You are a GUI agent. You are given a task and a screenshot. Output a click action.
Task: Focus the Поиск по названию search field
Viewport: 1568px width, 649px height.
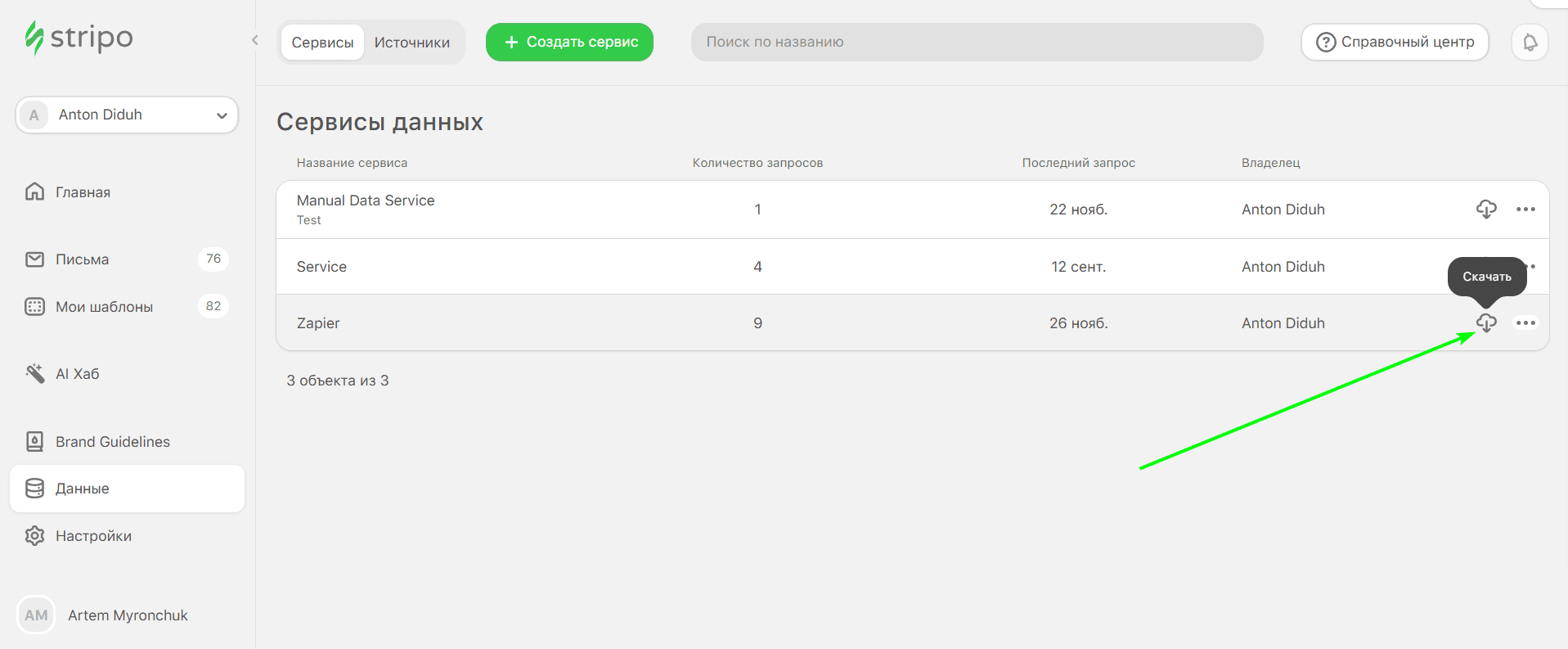click(x=977, y=42)
